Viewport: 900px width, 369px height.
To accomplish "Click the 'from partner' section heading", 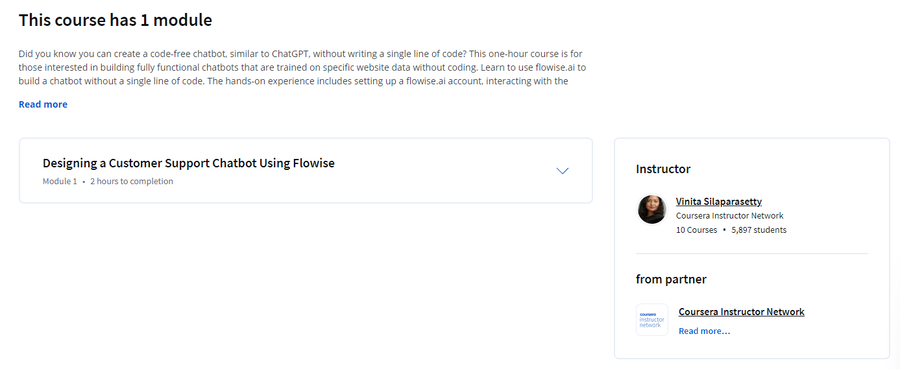I will coord(671,279).
